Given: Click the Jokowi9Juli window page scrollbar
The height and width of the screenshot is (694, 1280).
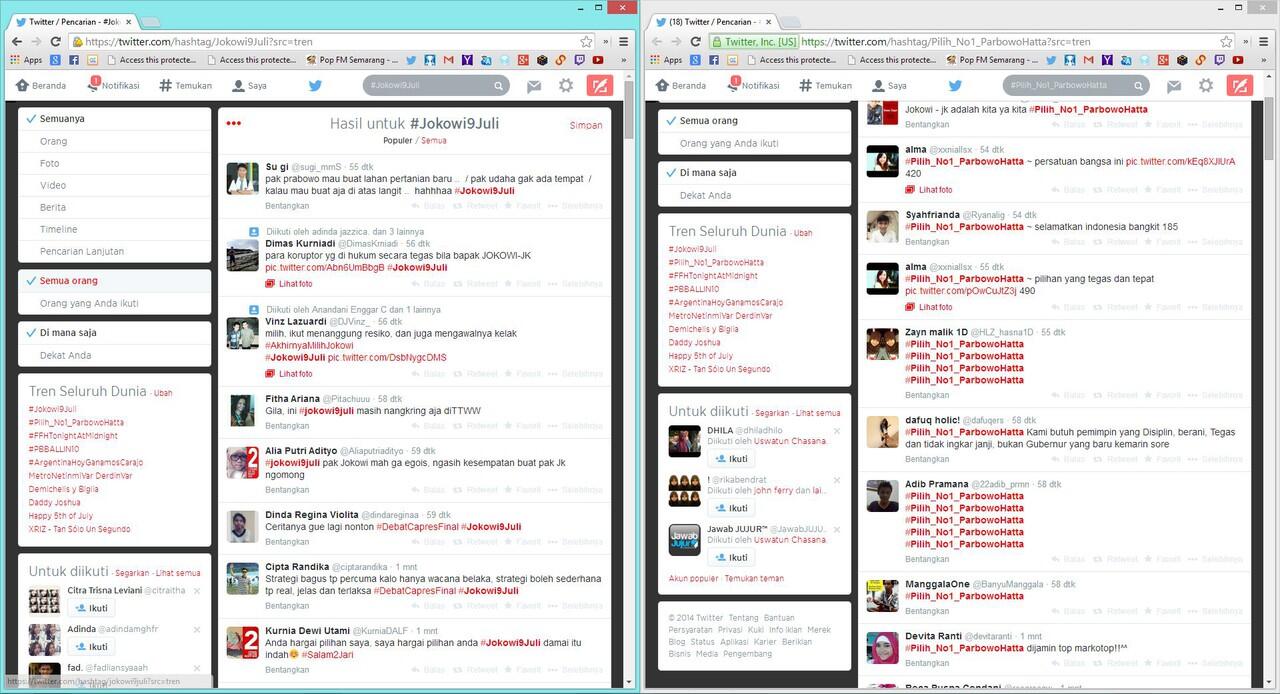Looking at the screenshot, I should (629, 110).
